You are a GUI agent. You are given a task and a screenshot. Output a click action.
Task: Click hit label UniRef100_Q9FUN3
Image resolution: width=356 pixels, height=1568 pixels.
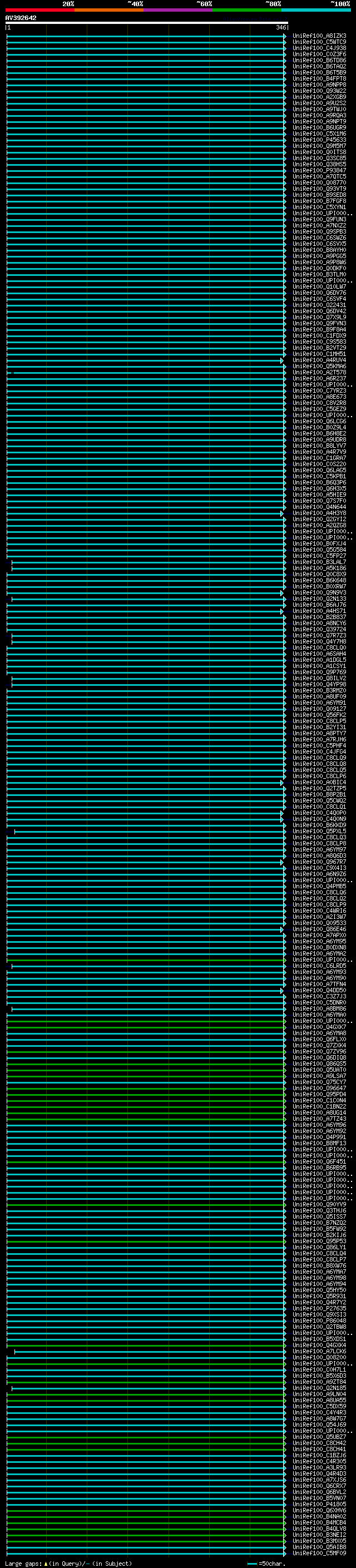(319, 219)
